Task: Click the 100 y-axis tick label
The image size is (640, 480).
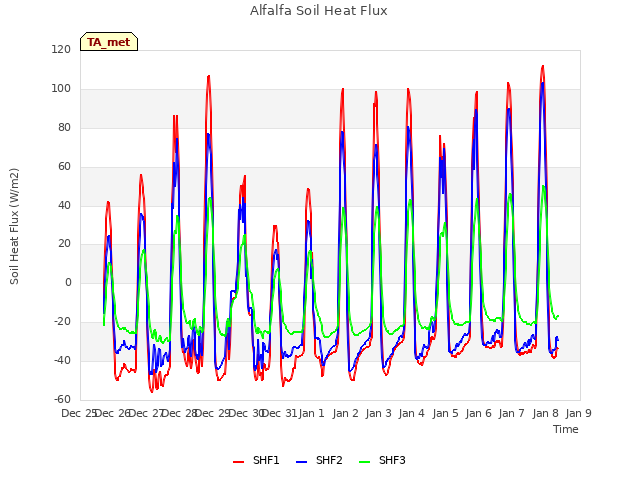Action: [61, 89]
